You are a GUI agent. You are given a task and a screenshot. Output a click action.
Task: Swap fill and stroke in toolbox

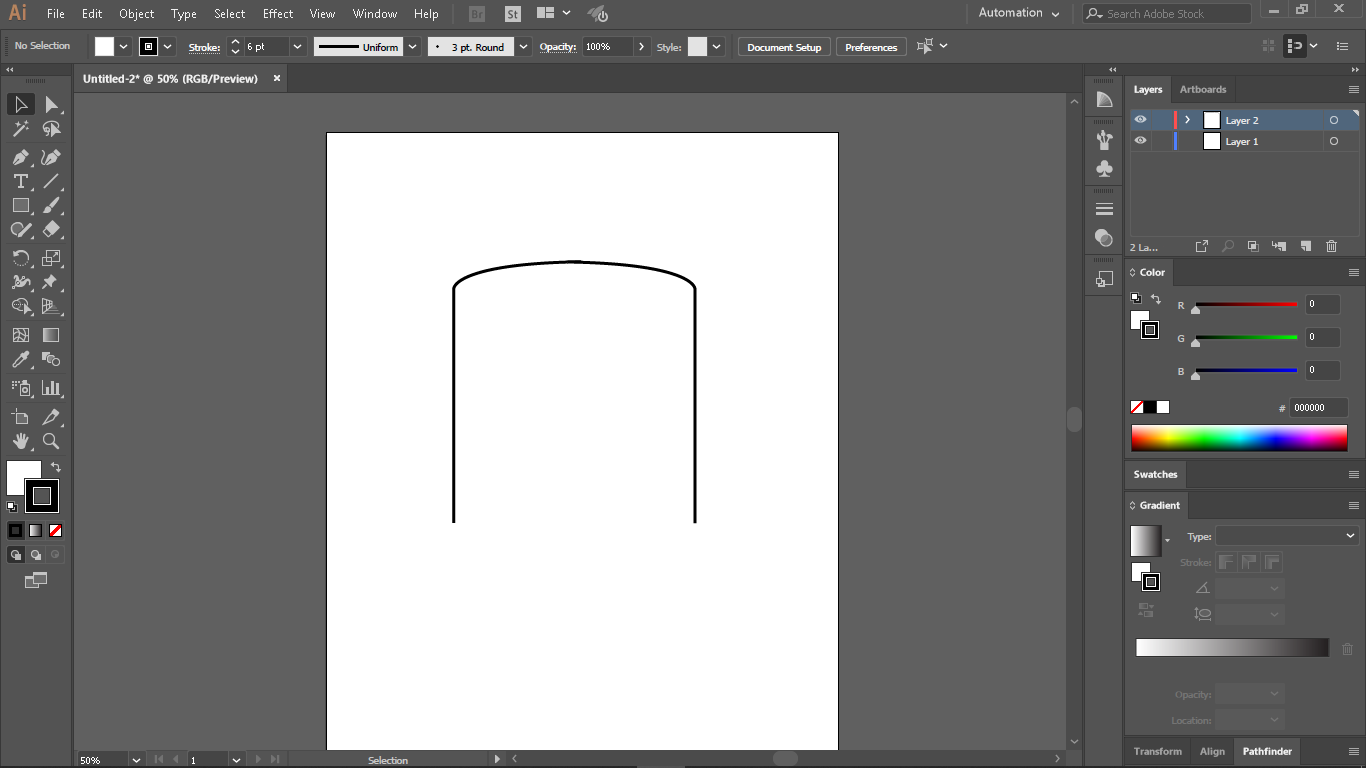pos(56,467)
